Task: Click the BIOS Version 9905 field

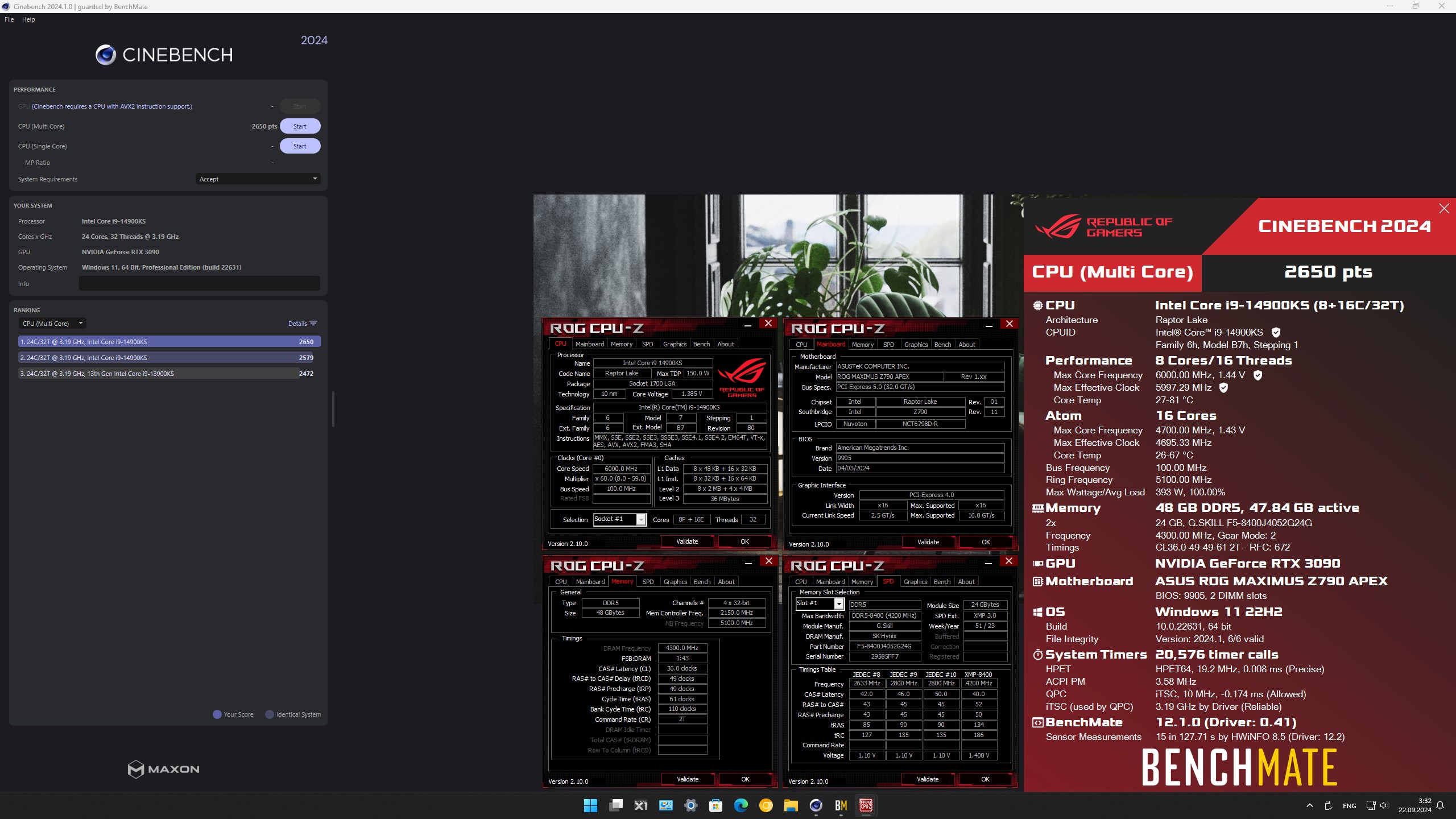Action: (x=920, y=458)
